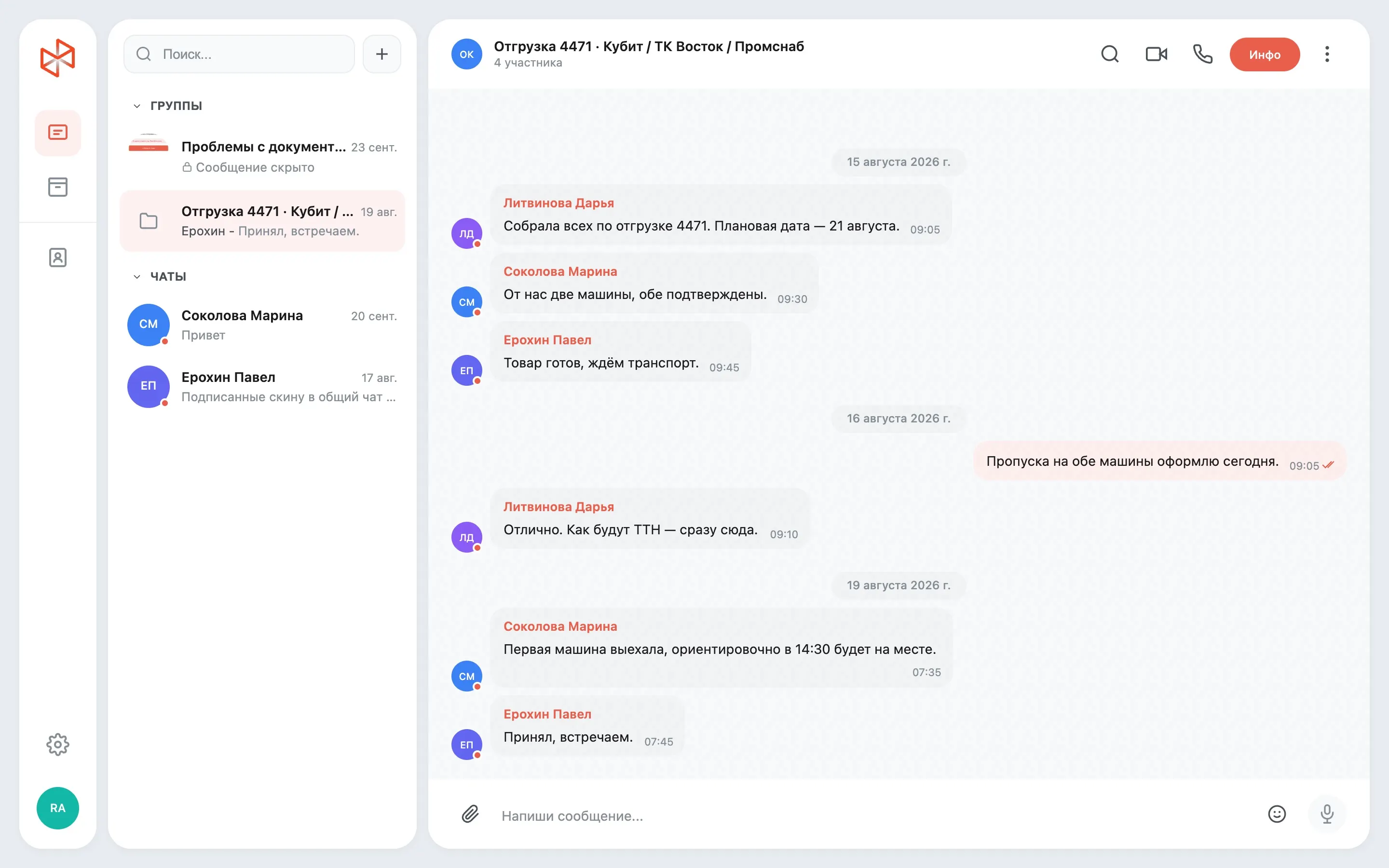Click the search chats input field
Image resolution: width=1389 pixels, height=868 pixels.
click(239, 54)
